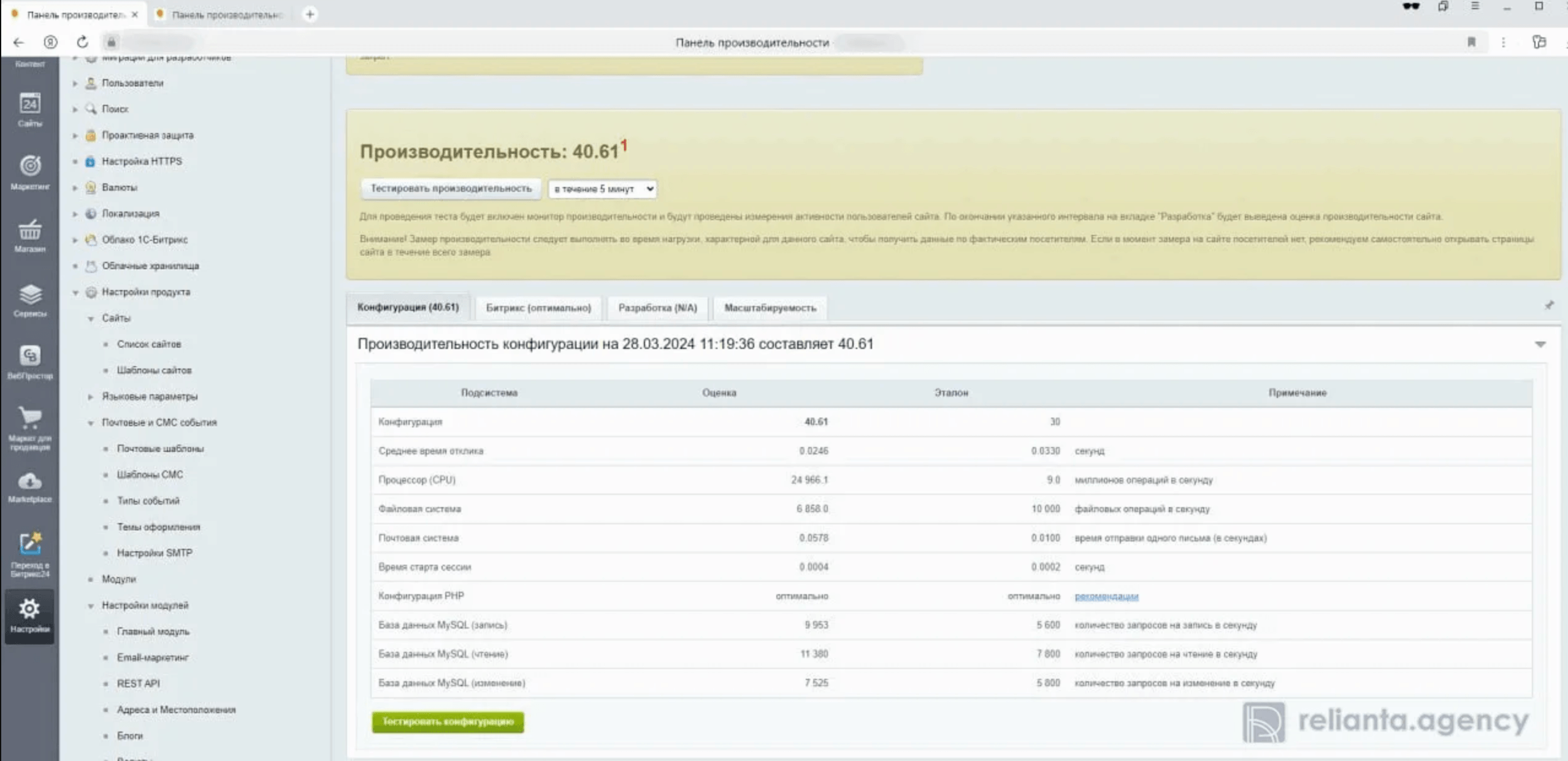Screen dimensions: 1568x761
Task: Open the Сервисы layers icon
Action: (29, 295)
